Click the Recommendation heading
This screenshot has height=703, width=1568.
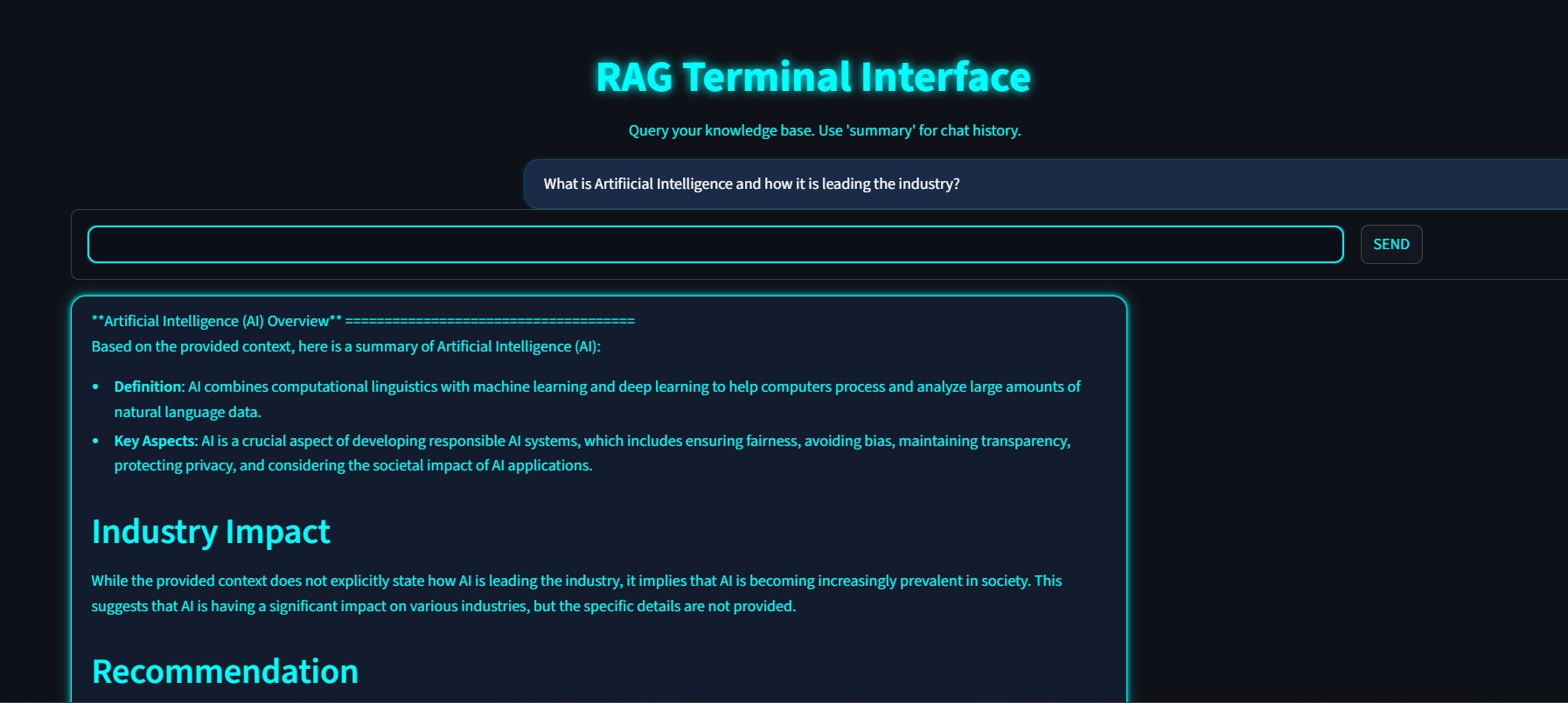[x=225, y=672]
